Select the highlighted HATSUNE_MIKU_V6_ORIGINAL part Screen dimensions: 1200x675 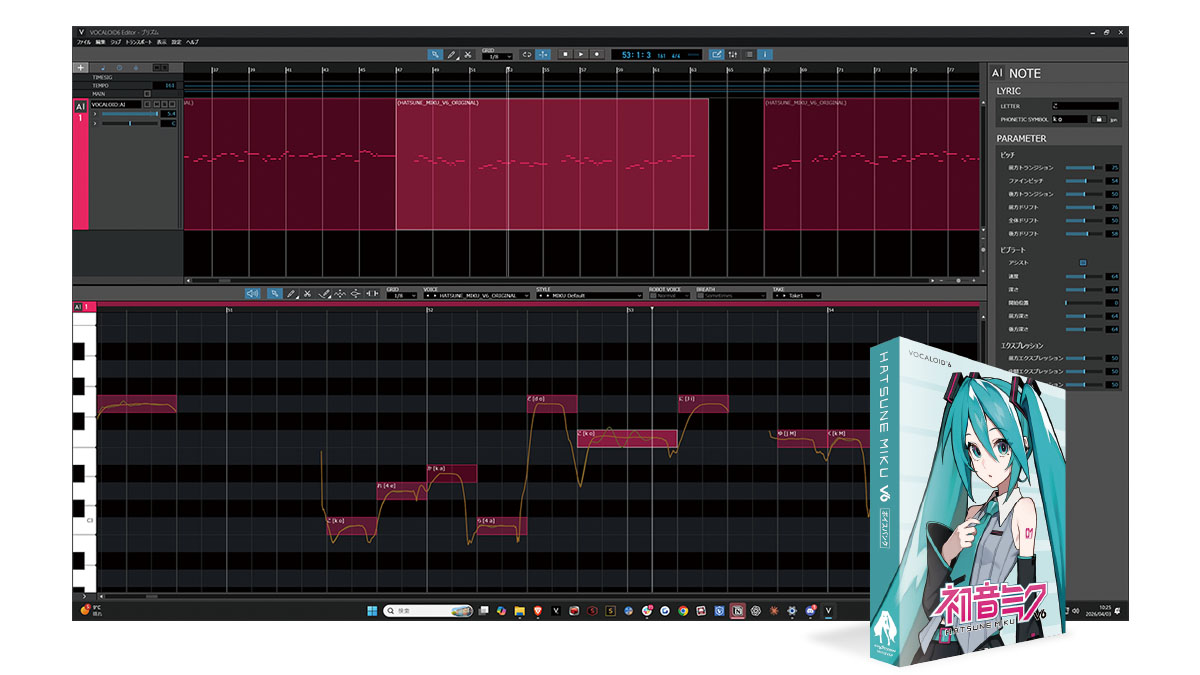coord(552,164)
